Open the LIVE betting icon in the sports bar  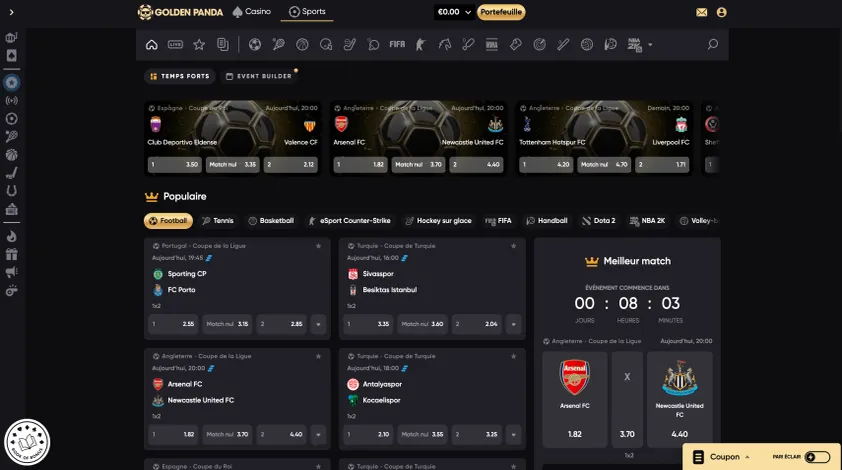pos(175,45)
